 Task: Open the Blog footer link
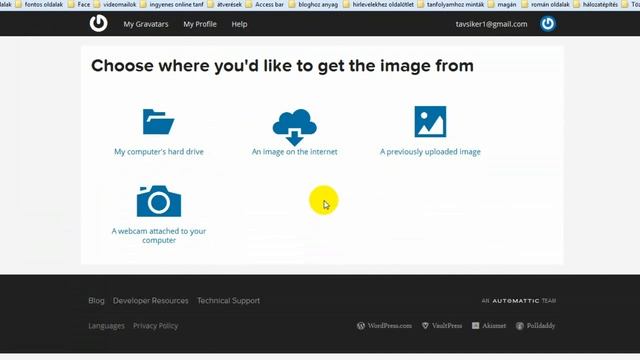(96, 301)
